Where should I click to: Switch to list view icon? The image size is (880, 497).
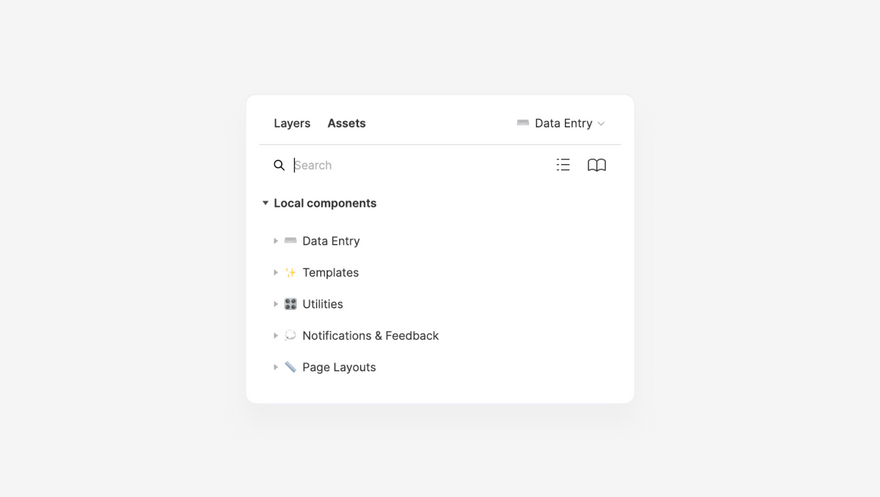click(x=563, y=165)
